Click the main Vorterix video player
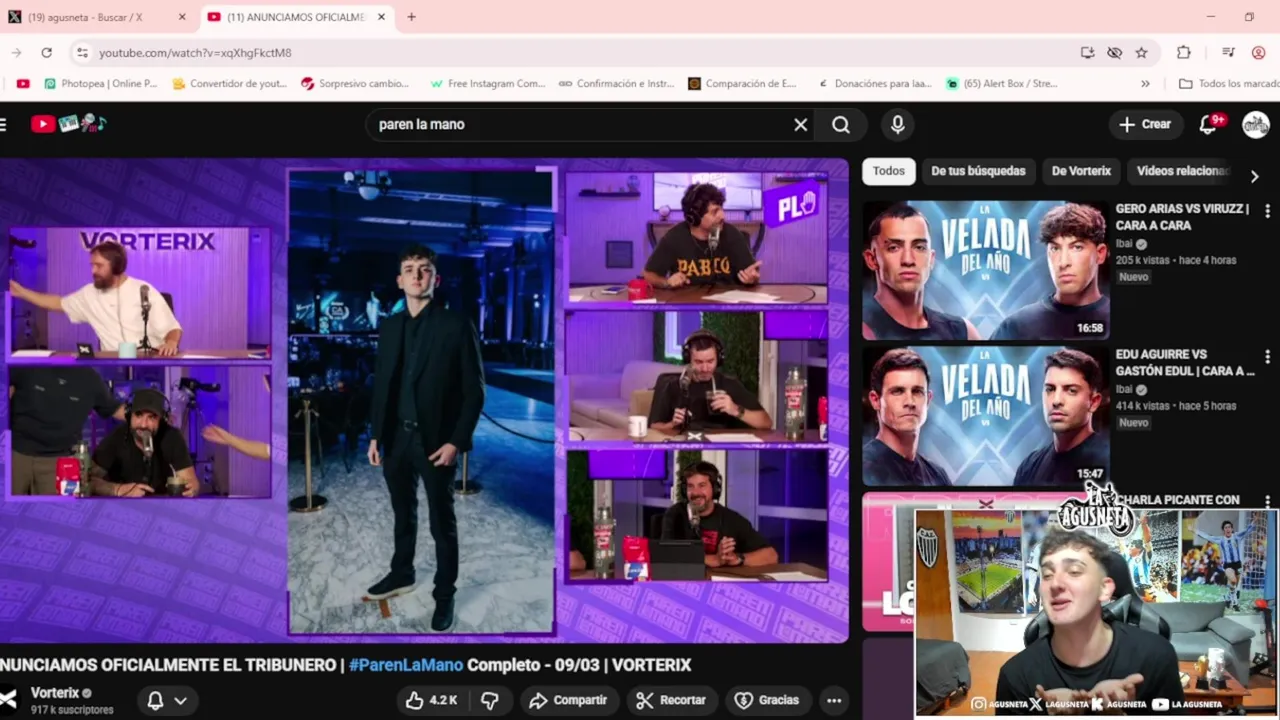This screenshot has width=1280, height=720. [x=424, y=400]
